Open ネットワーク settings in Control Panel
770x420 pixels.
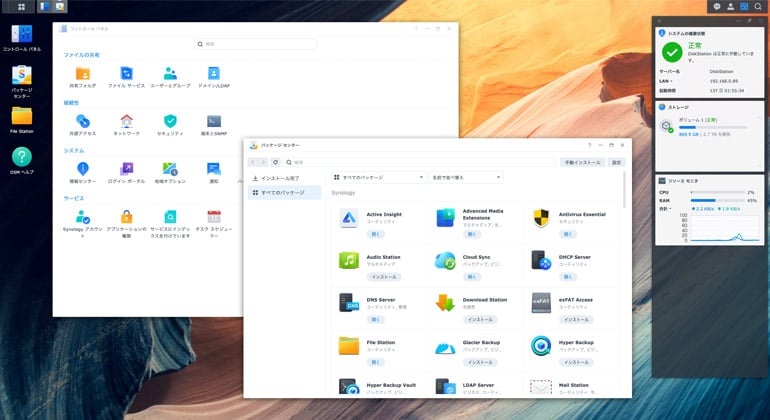(126, 121)
